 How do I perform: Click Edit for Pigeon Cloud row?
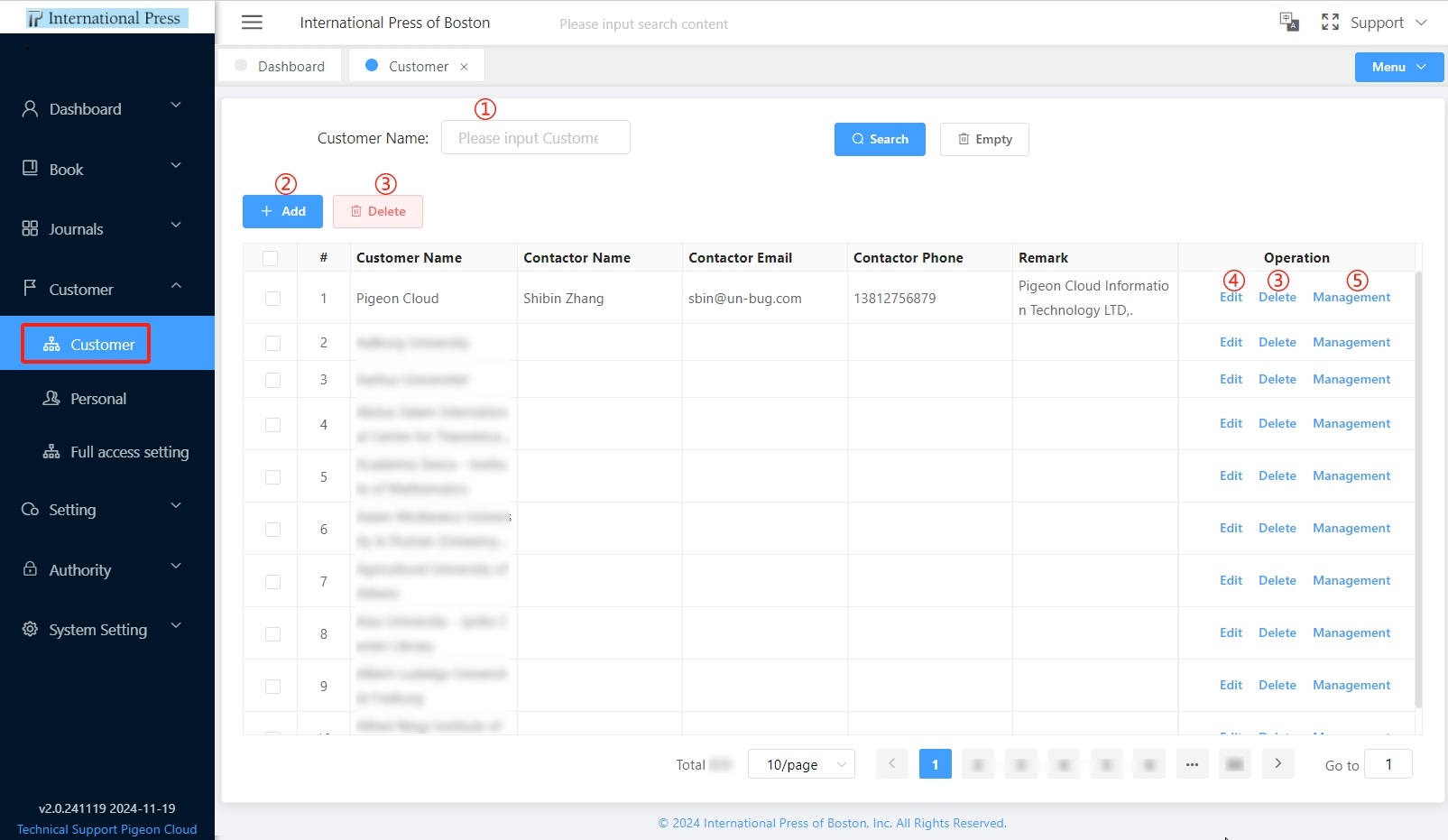pos(1231,298)
